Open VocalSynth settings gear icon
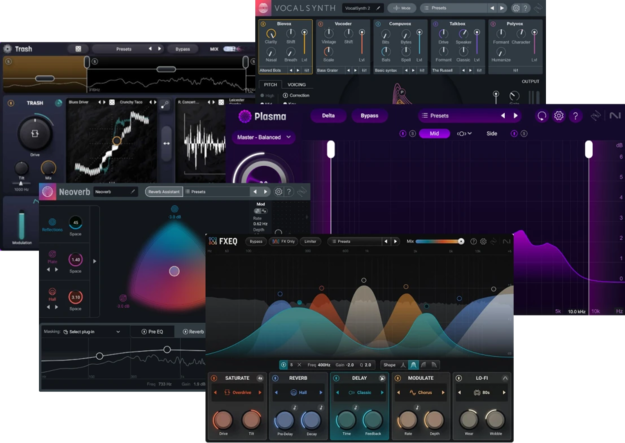 516,8
